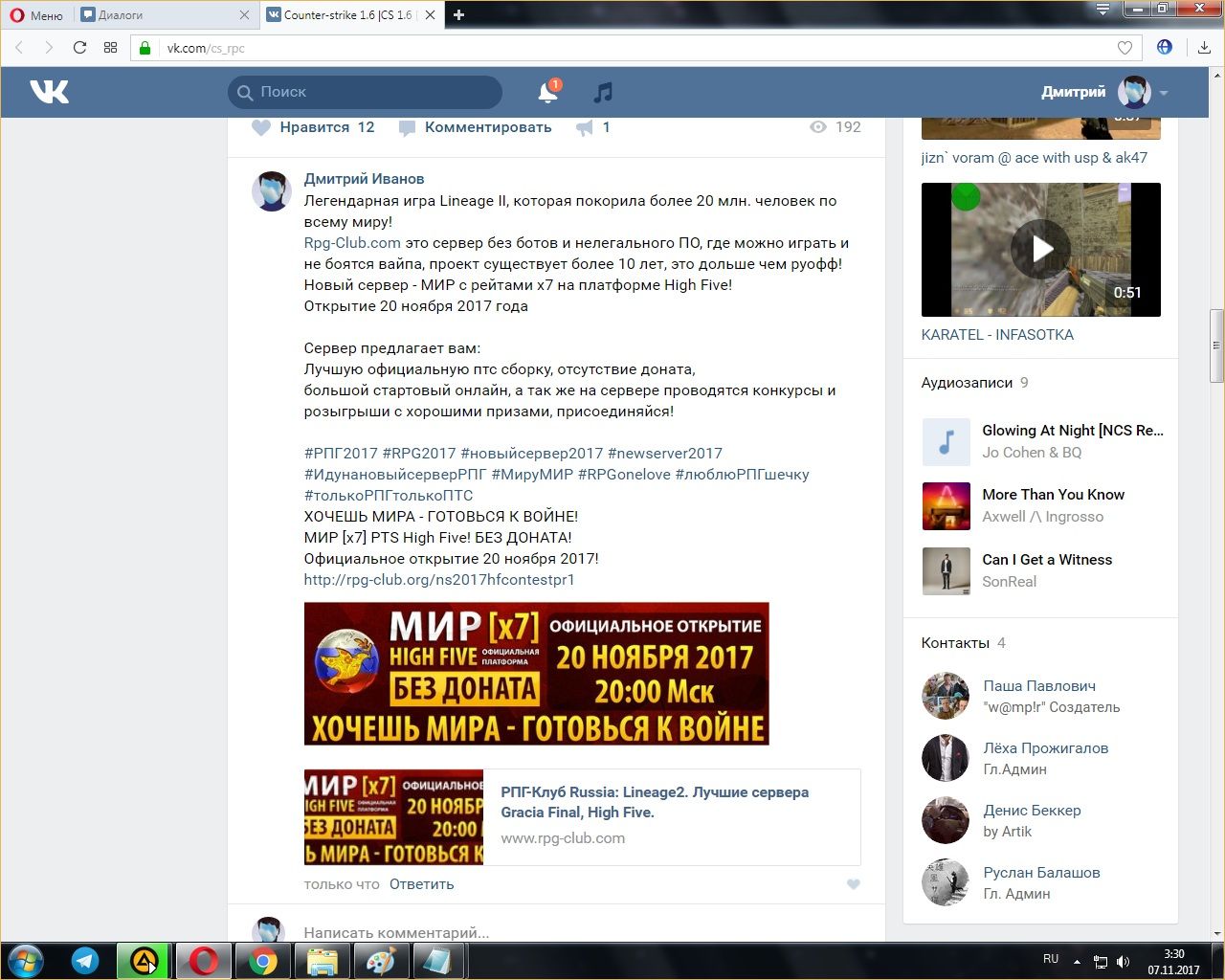This screenshot has width=1225, height=980.
Task: Open the jizn` voram video title
Action: tap(1035, 158)
